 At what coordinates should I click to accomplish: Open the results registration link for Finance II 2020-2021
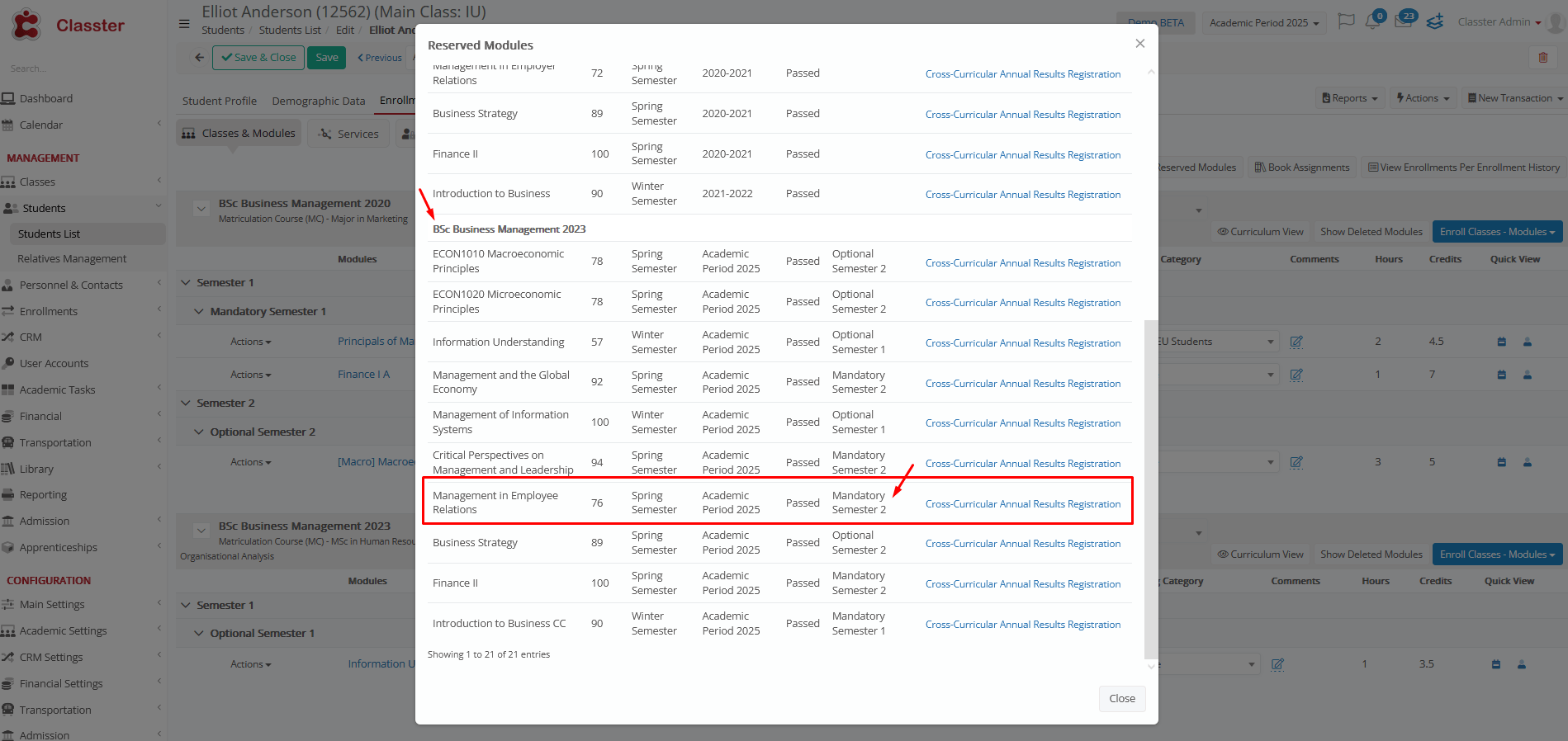click(1022, 155)
